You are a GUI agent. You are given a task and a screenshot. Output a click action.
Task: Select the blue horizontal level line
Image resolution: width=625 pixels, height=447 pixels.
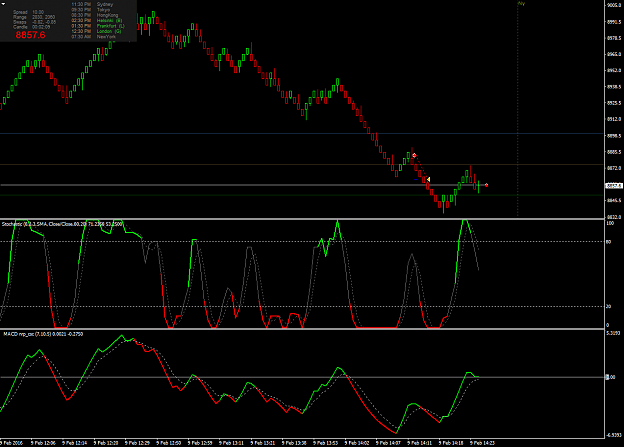[x=302, y=134]
